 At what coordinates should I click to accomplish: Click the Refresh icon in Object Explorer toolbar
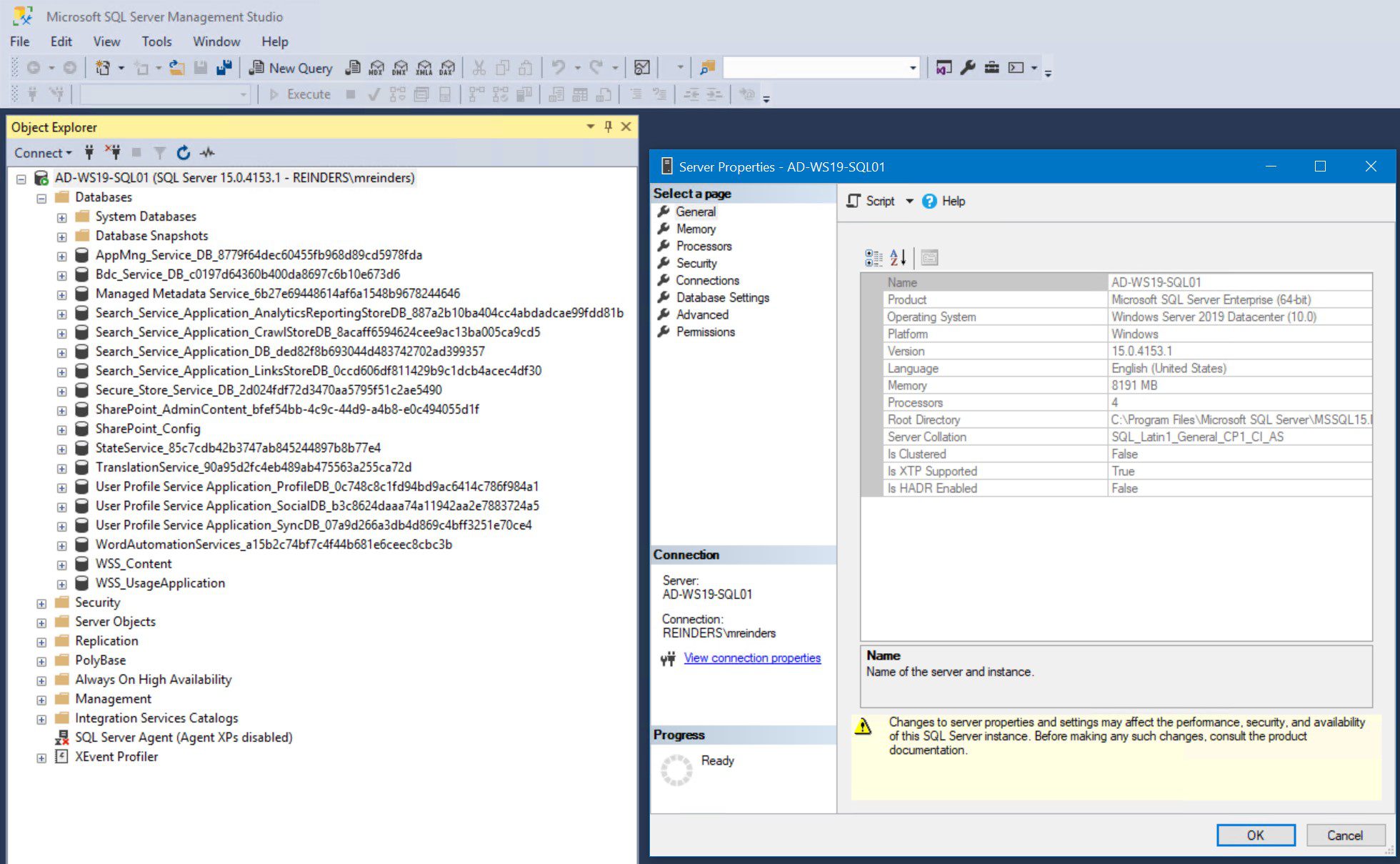point(184,152)
